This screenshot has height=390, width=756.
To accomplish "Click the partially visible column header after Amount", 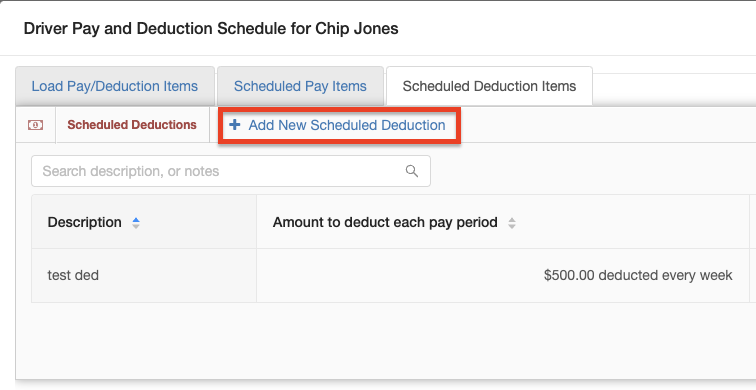I will pyautogui.click(x=753, y=222).
